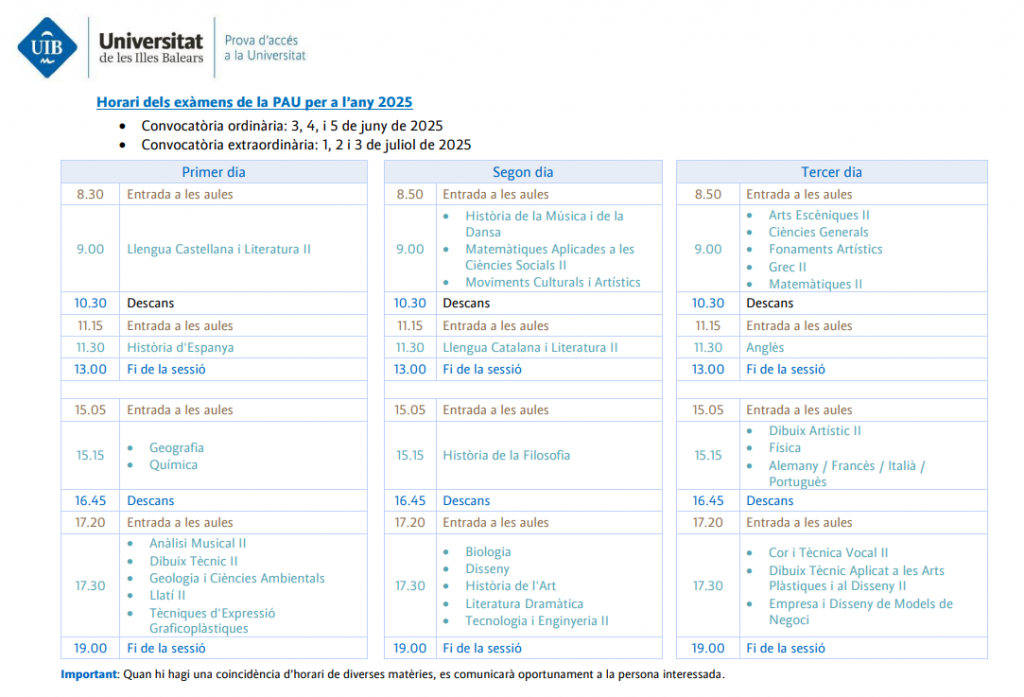Click Matemàtiques Aplicades a les Ciències Socials II
Image resolution: width=1024 pixels, height=697 pixels.
tap(549, 257)
